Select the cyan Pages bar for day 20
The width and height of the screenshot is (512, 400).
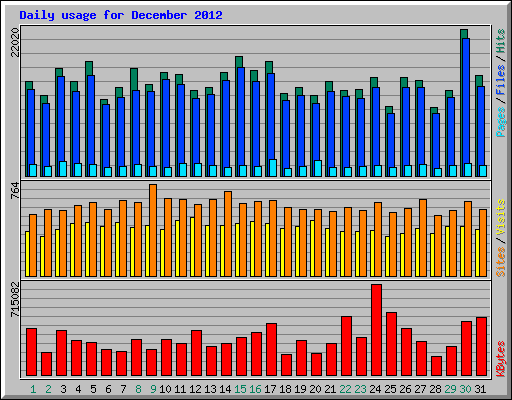click(x=318, y=168)
